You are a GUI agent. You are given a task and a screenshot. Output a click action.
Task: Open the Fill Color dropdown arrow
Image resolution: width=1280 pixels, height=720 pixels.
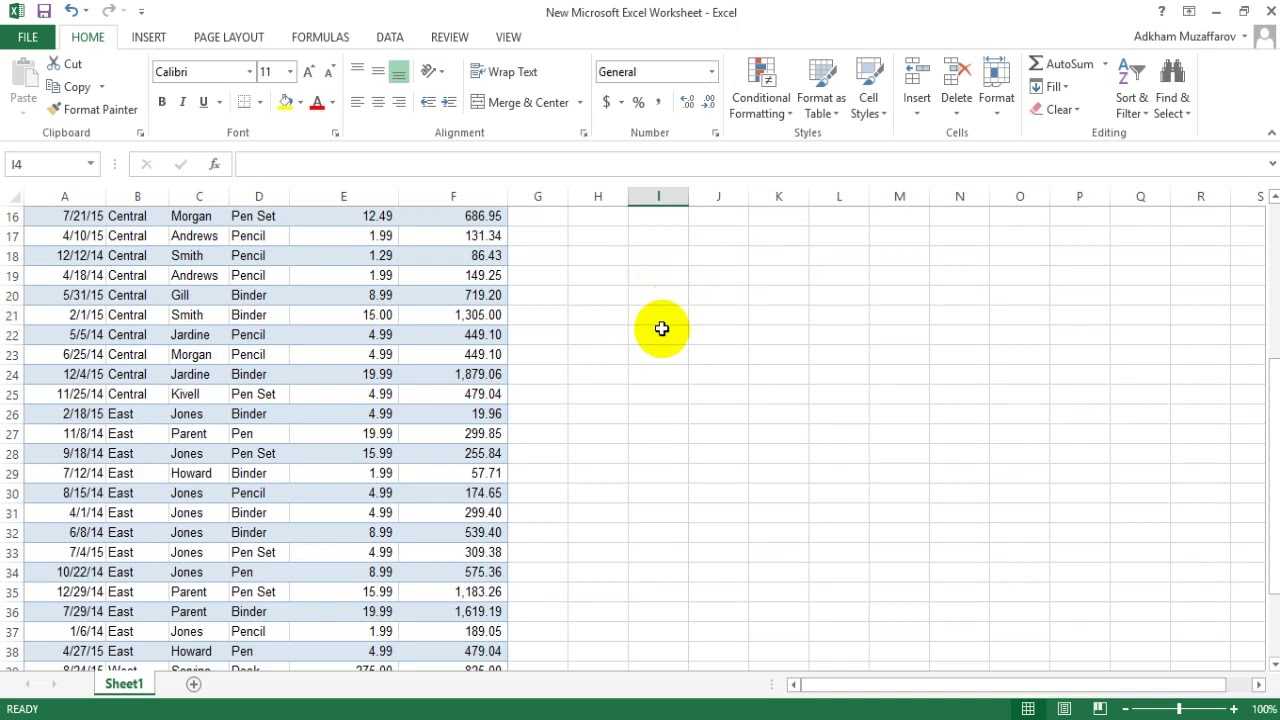coord(300,102)
